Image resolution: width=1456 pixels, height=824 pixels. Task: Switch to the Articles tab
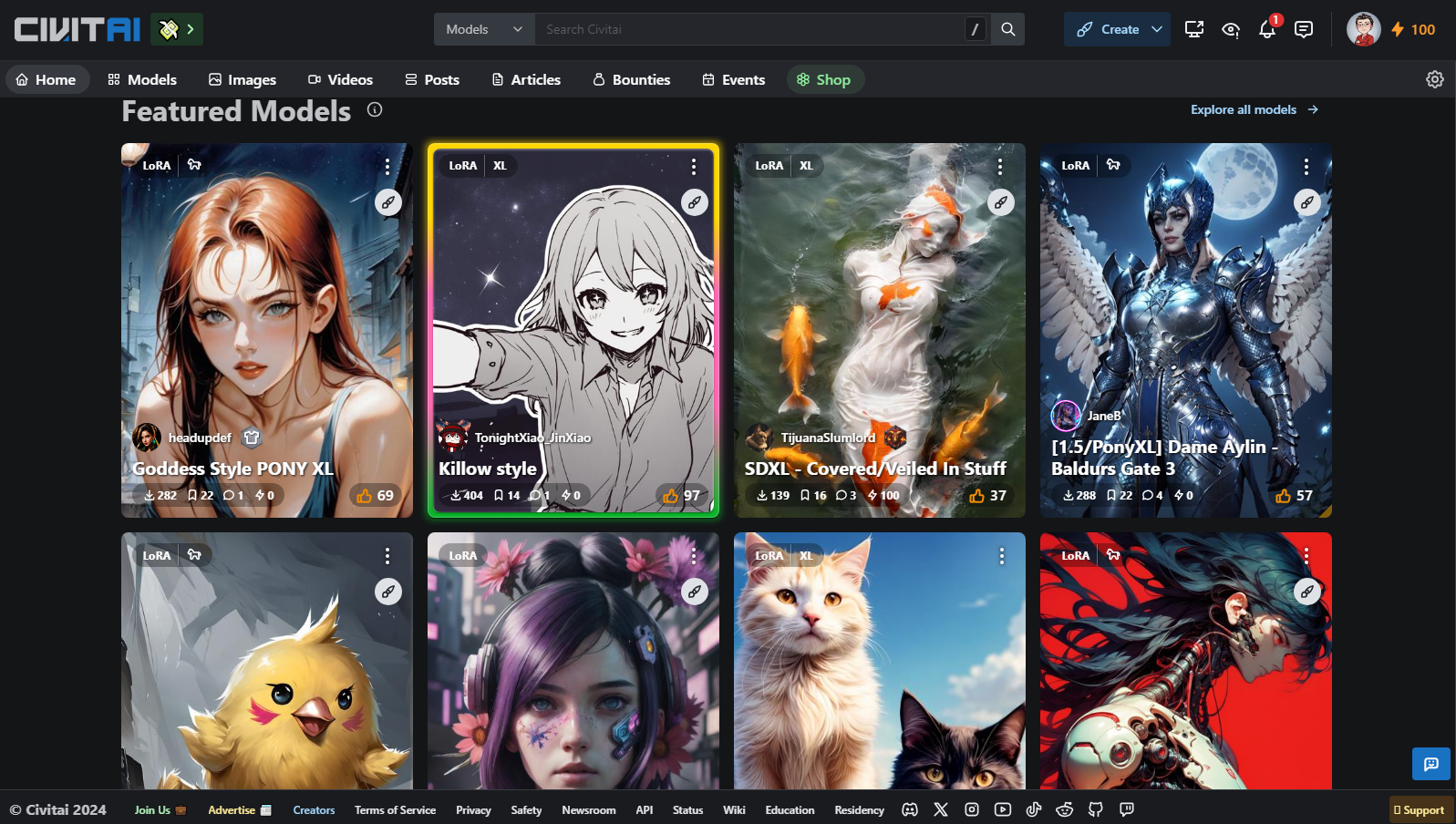coord(526,79)
